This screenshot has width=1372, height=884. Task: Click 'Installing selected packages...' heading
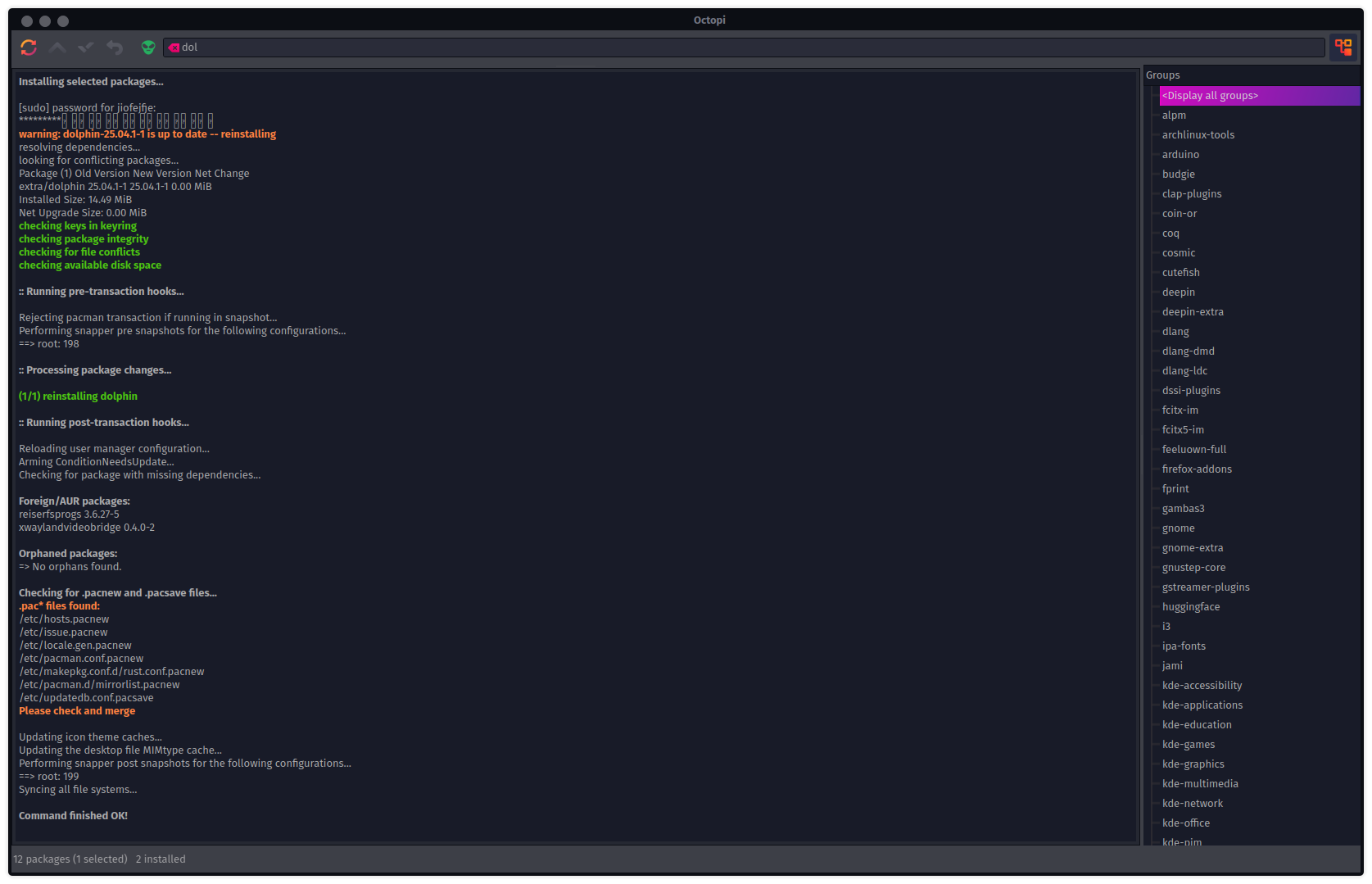[91, 82]
